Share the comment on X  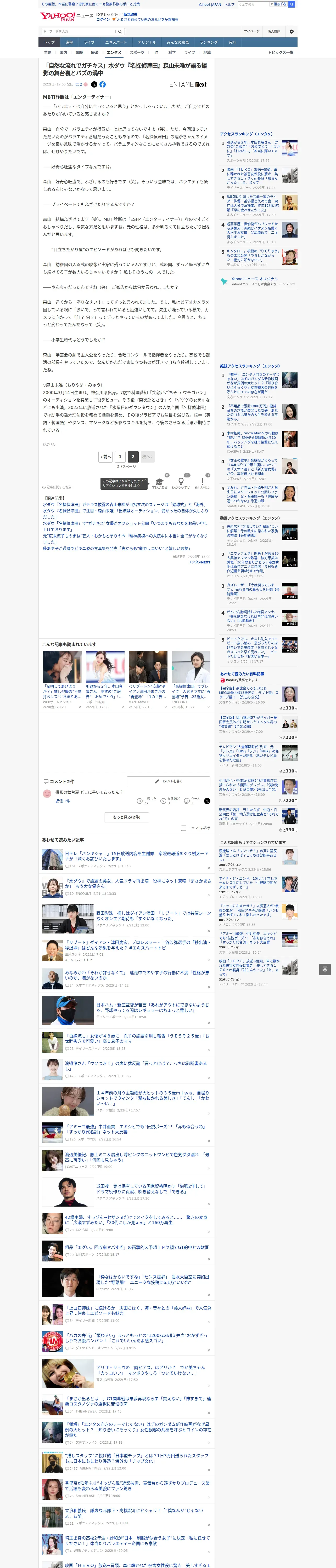207,800
